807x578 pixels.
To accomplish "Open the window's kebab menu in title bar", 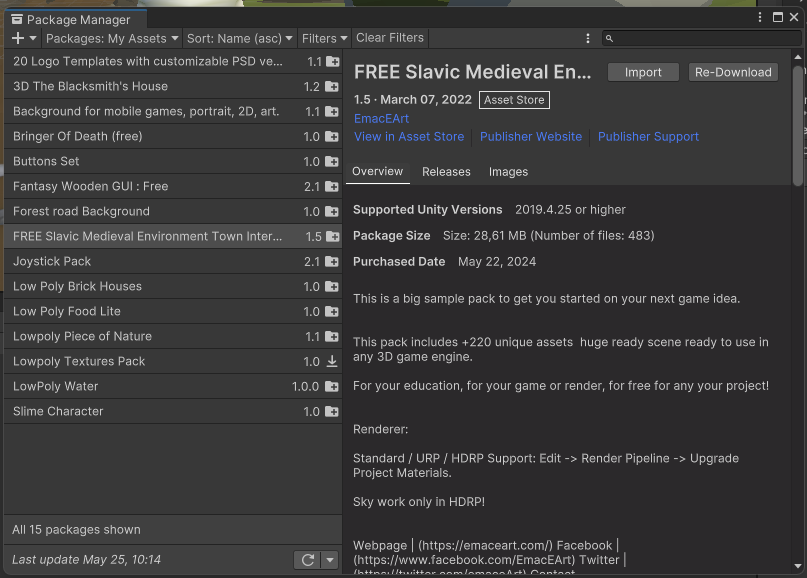I will tap(760, 17).
